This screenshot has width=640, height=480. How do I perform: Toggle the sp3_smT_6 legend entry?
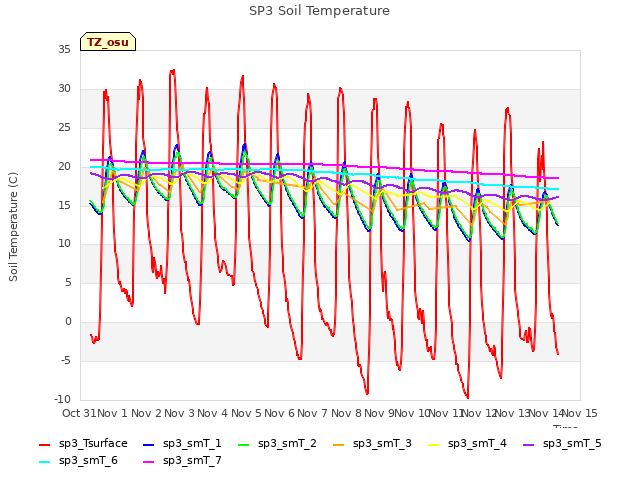tap(78, 461)
